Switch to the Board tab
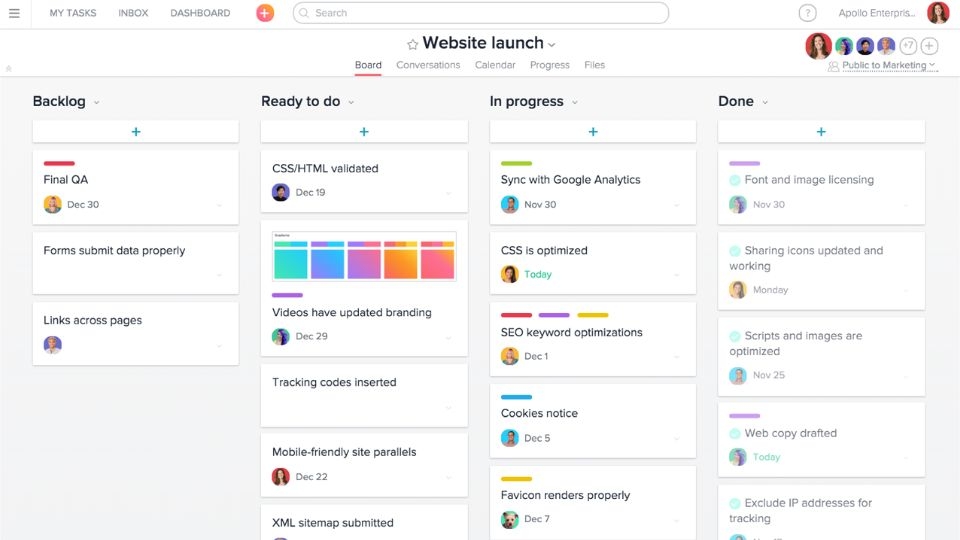960x540 pixels. (x=368, y=65)
